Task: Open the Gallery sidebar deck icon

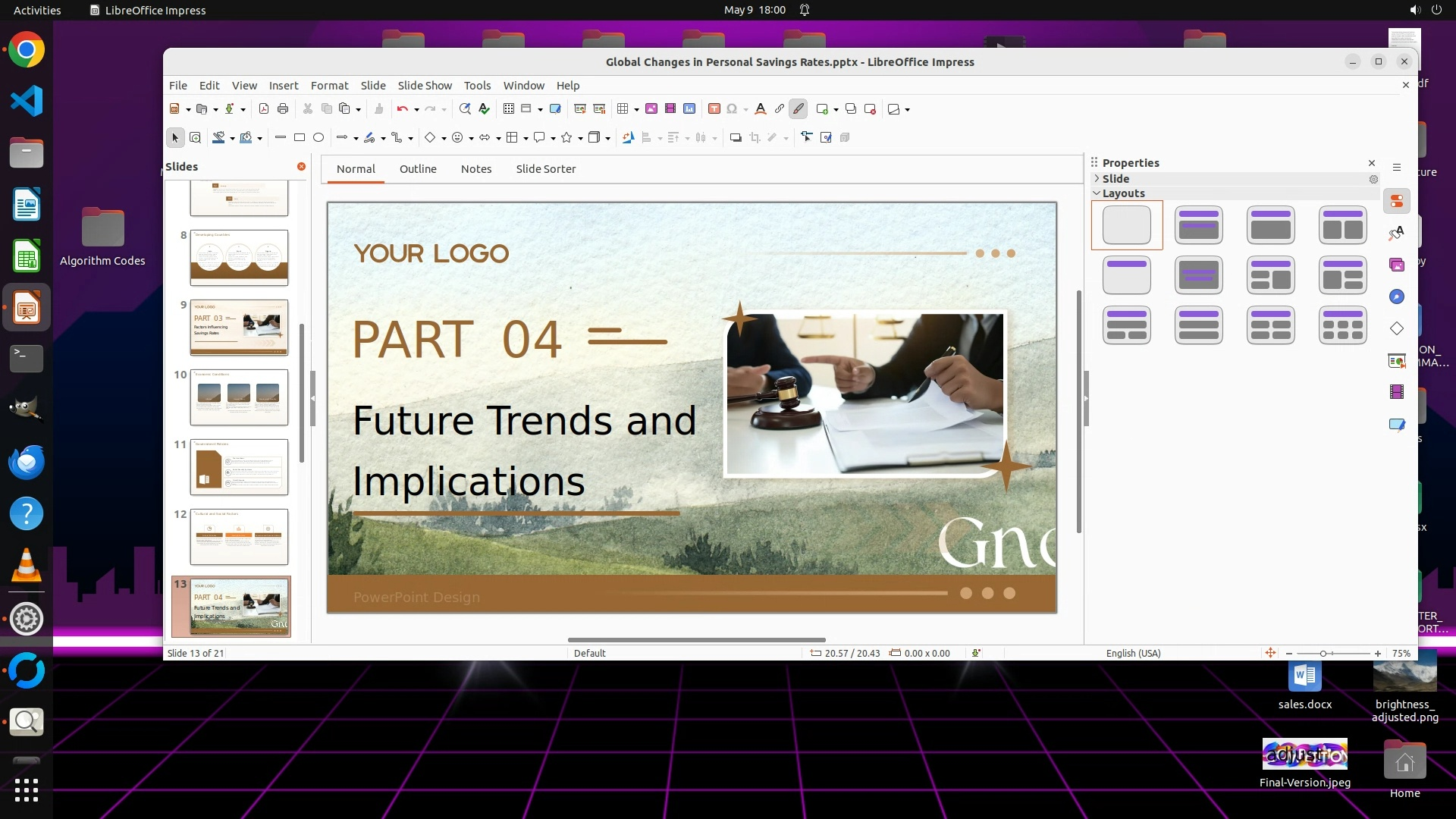Action: point(1397,265)
